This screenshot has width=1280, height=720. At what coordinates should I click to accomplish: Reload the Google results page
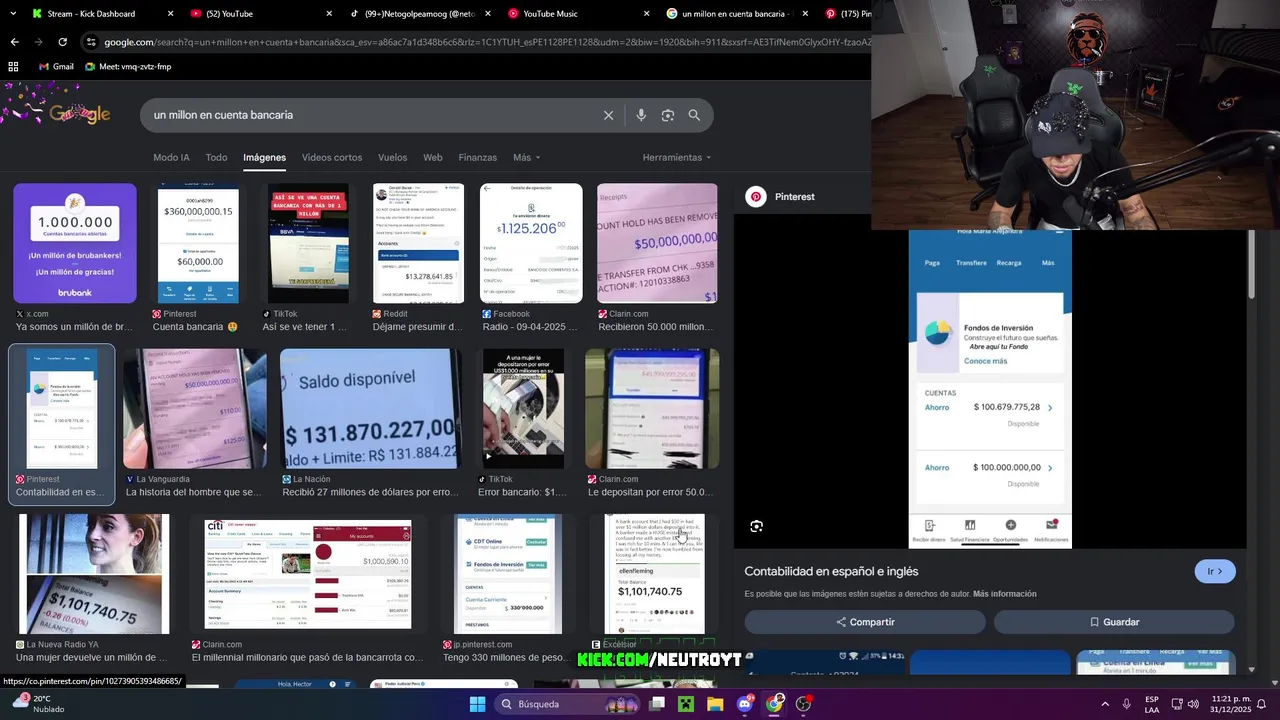click(x=62, y=42)
